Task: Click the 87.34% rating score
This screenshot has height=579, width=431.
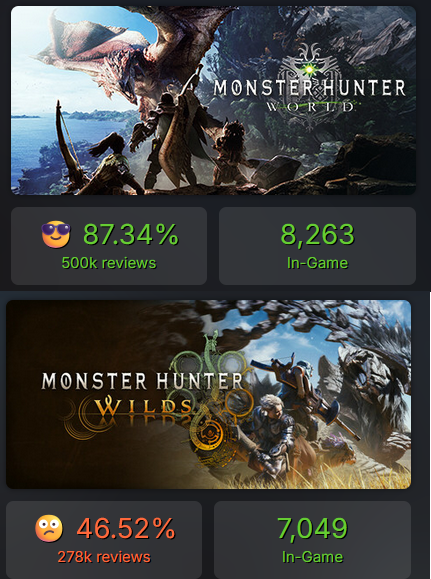Action: (x=131, y=234)
